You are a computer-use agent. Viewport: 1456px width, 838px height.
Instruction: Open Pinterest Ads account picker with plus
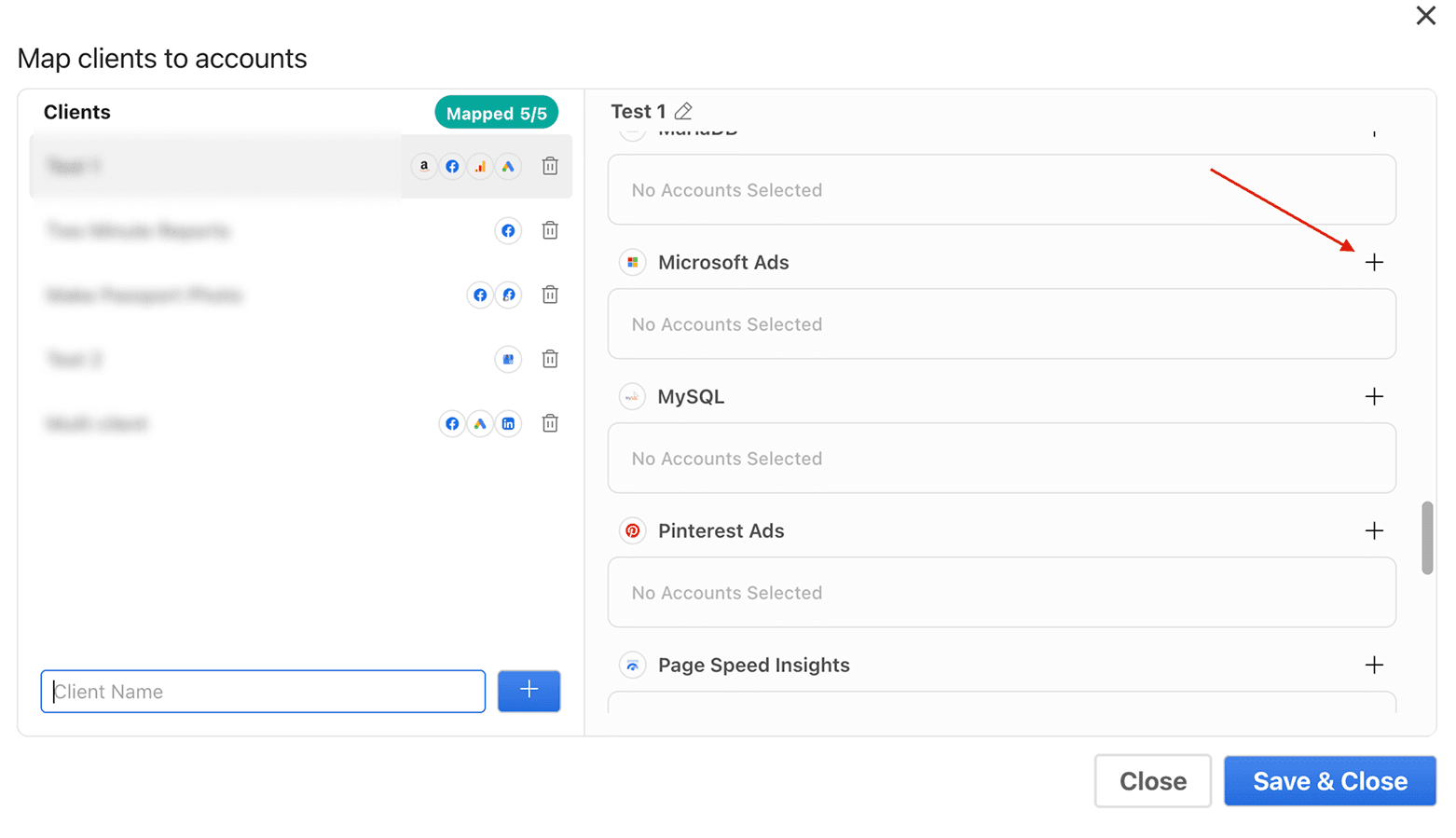[1375, 530]
